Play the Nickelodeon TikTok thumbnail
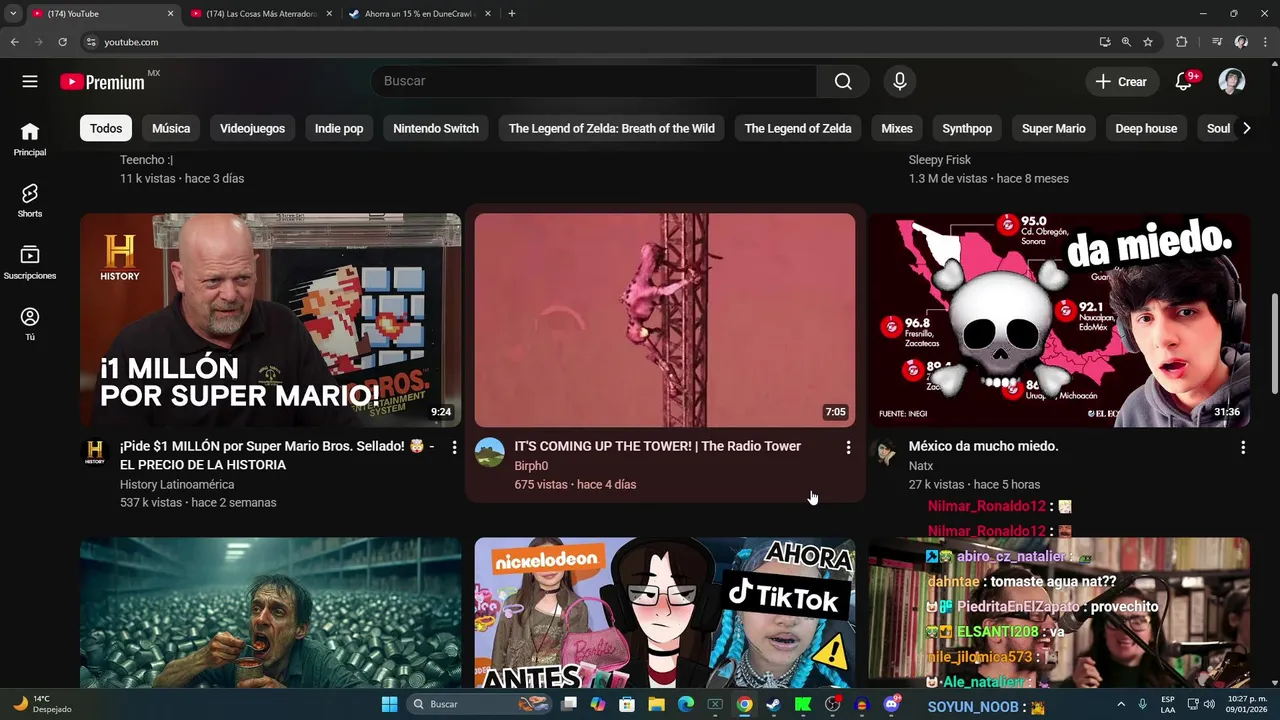Viewport: 1280px width, 720px height. tap(665, 613)
